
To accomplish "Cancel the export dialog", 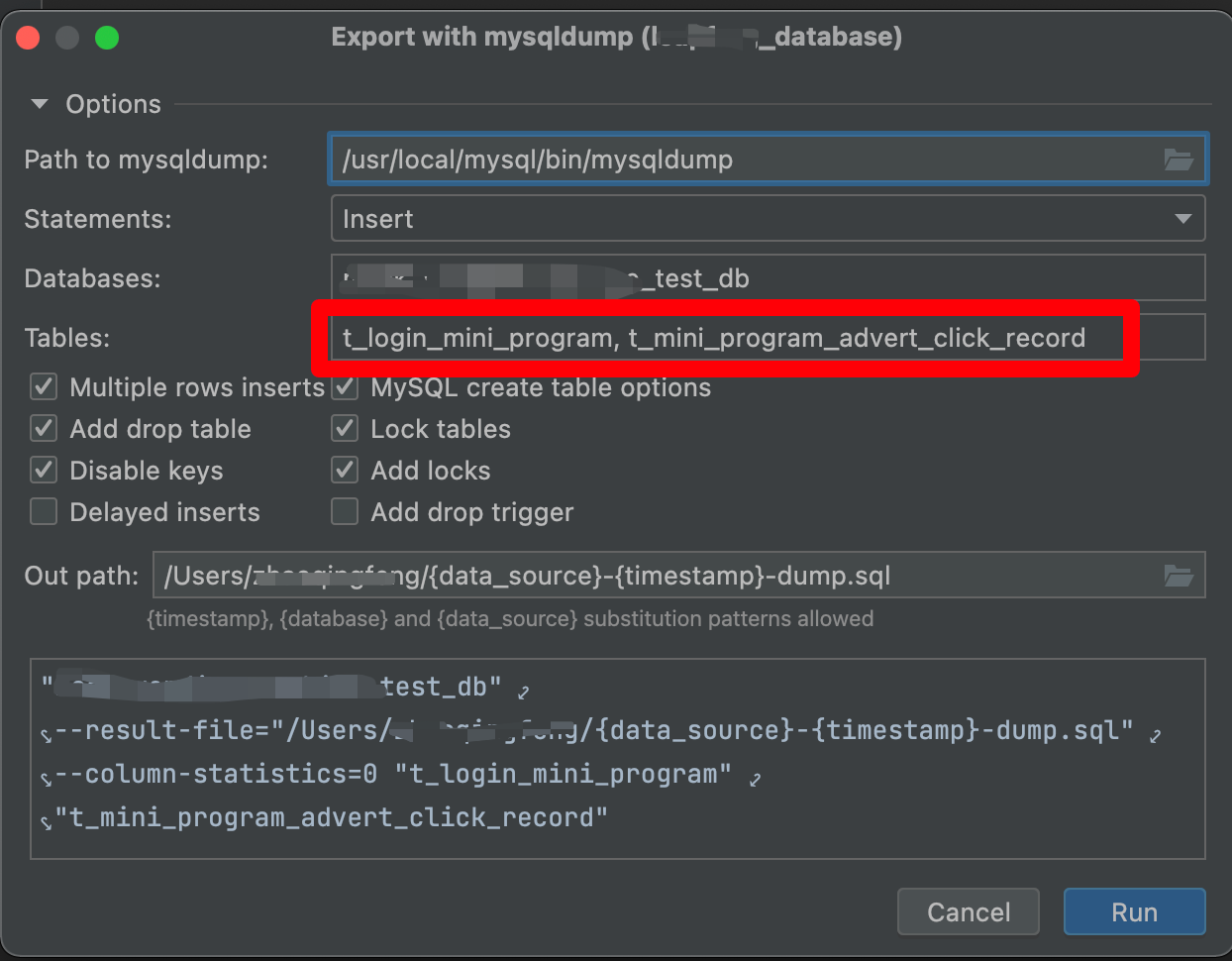I will coord(968,911).
